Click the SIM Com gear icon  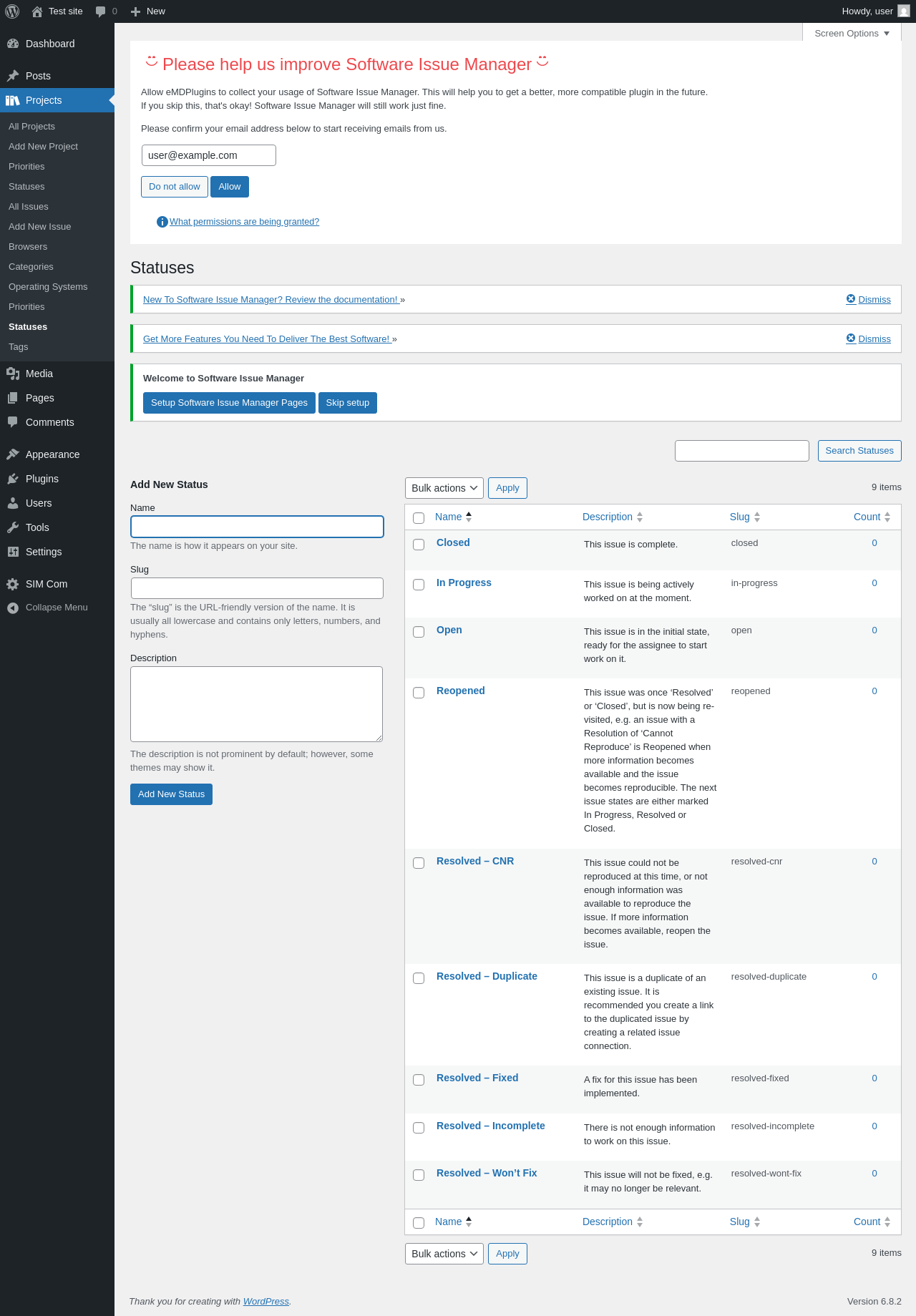(x=13, y=584)
